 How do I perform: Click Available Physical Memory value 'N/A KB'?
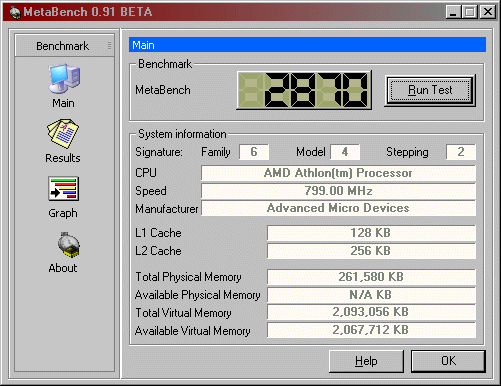coord(371,295)
